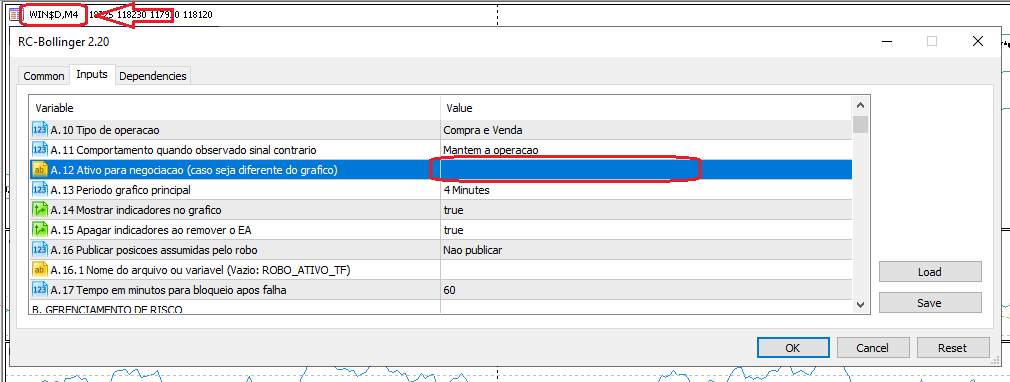Click the A.16 Publicar posicoes row icon

(39, 250)
